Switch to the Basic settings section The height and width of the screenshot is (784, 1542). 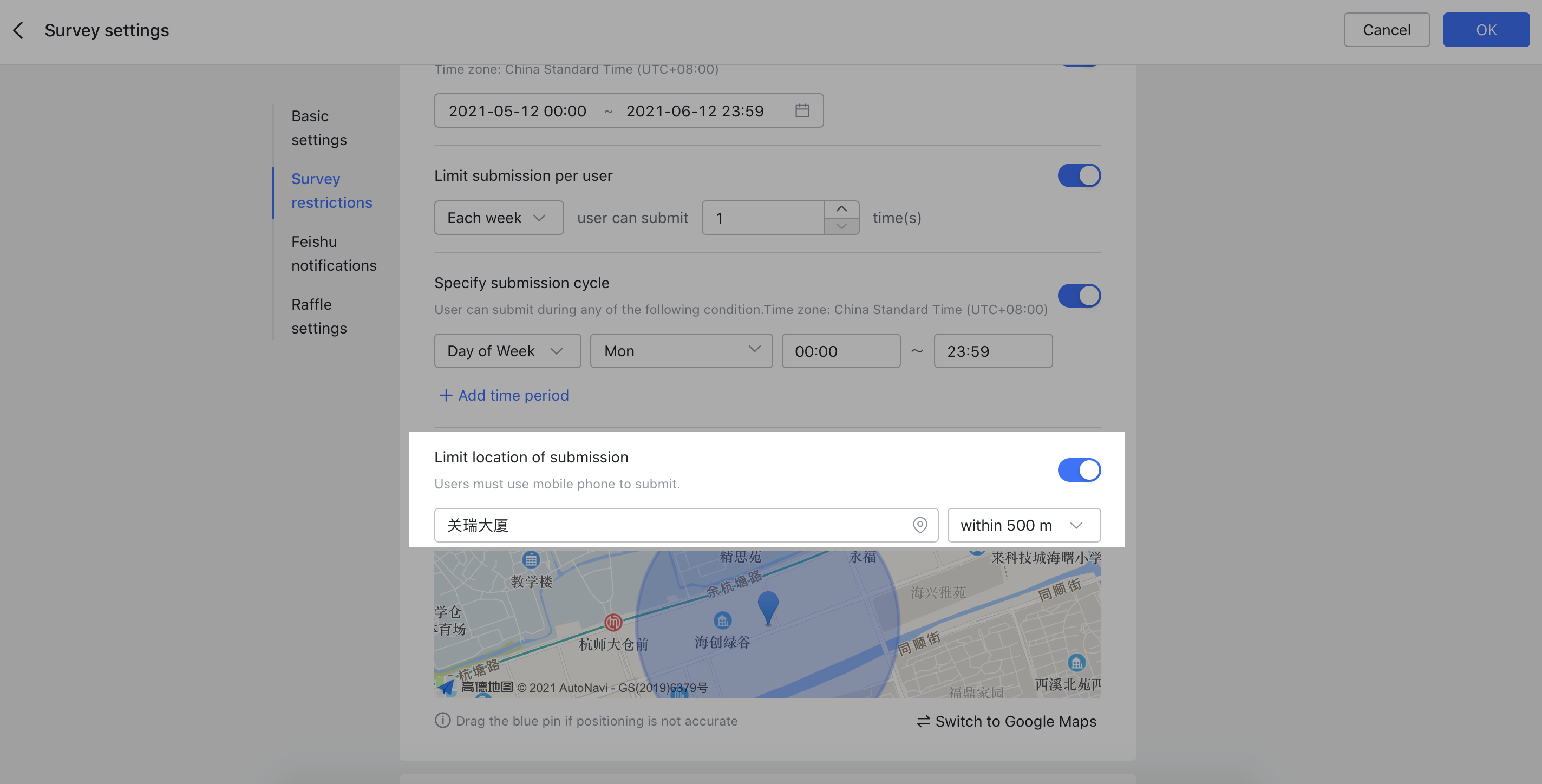click(319, 127)
